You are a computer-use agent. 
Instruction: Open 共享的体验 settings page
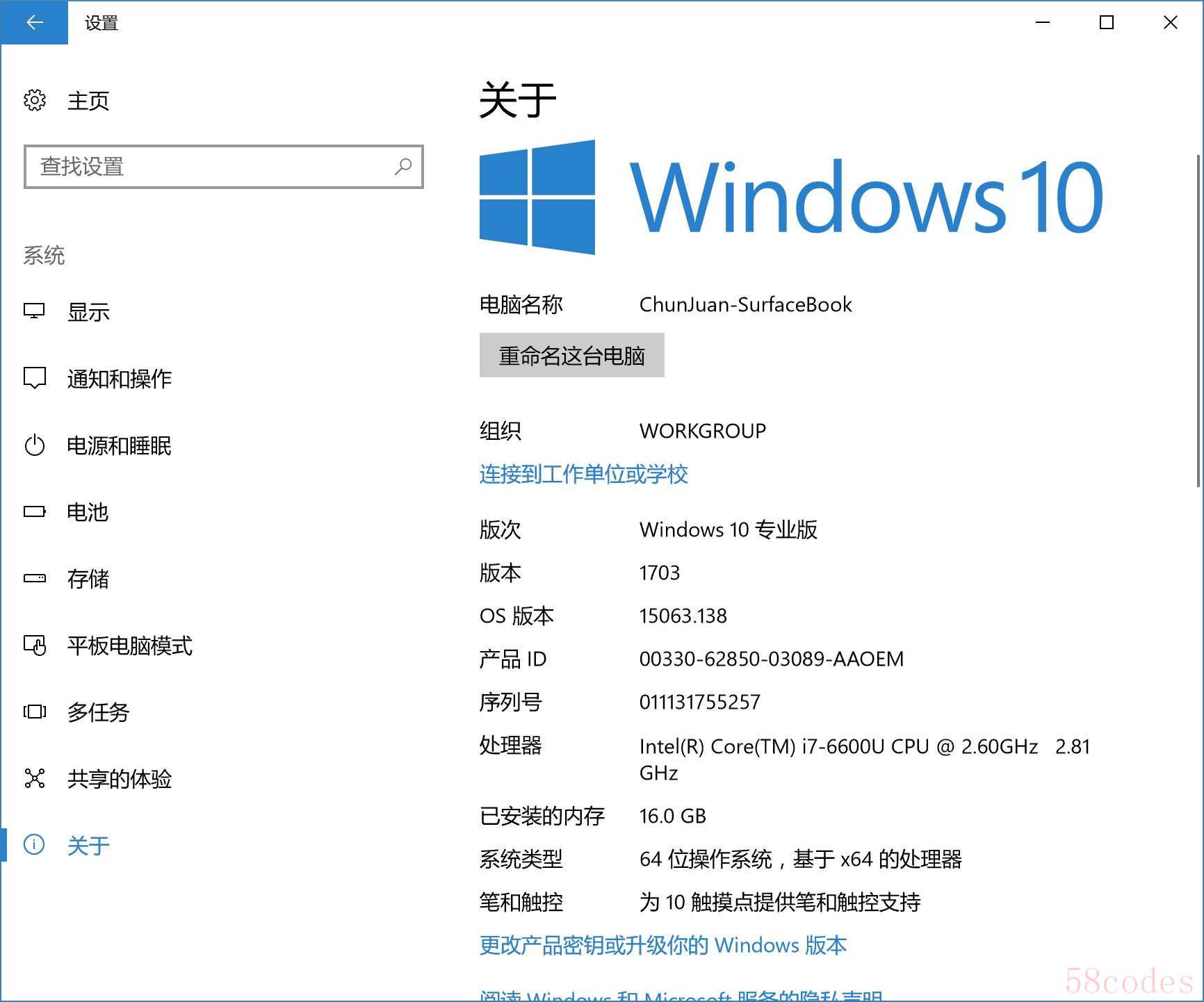[120, 779]
